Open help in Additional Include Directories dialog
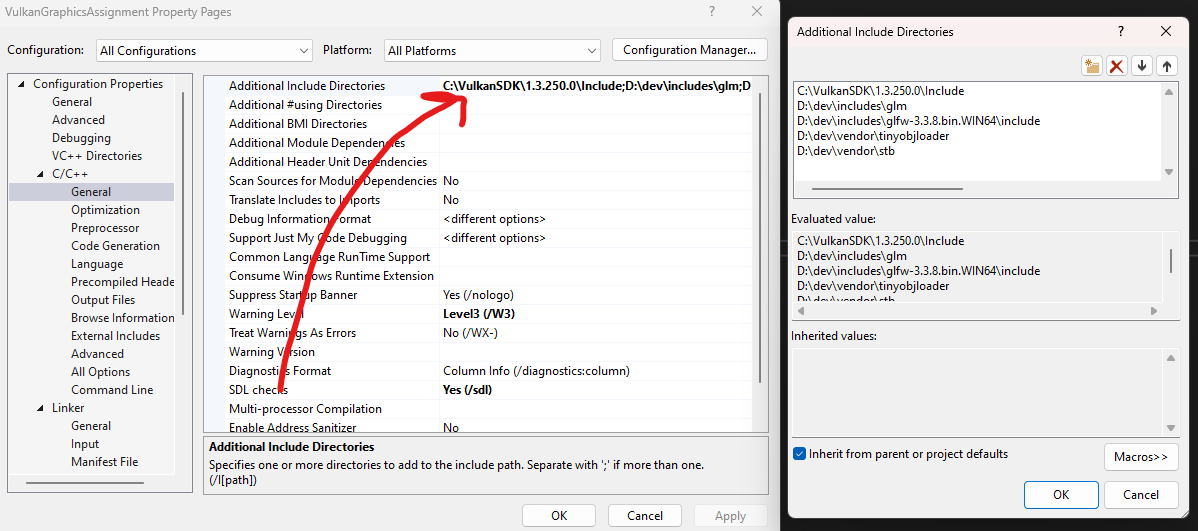The width and height of the screenshot is (1198, 531). pos(1121,31)
